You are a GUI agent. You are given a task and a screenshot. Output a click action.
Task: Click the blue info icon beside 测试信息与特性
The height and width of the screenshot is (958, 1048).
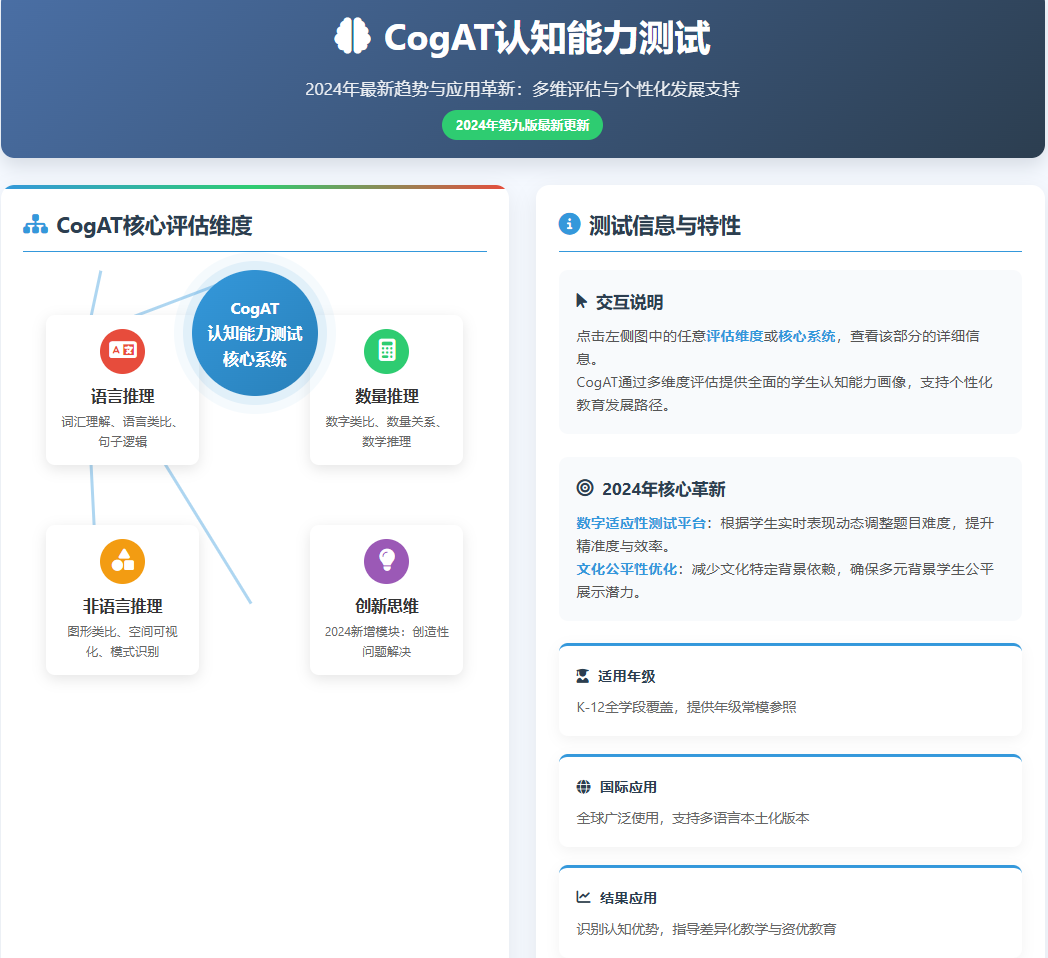(569, 224)
